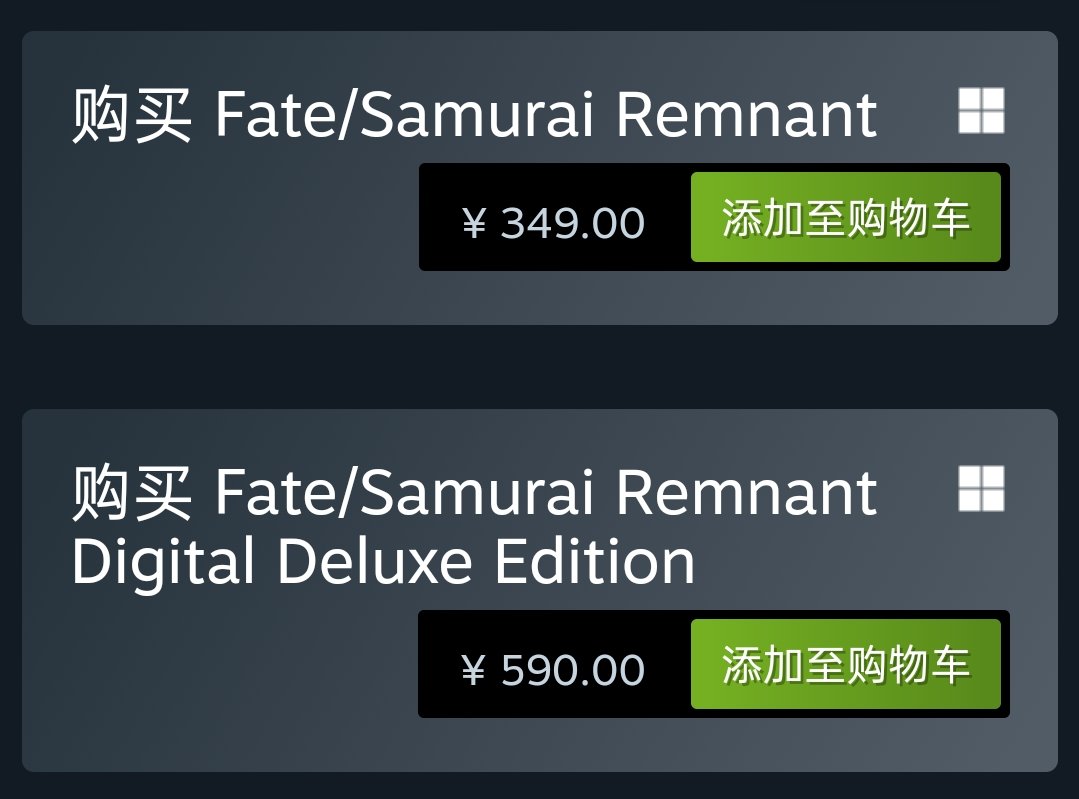Click the word 'Edition' in second card
The height and width of the screenshot is (799, 1079).
tap(594, 562)
